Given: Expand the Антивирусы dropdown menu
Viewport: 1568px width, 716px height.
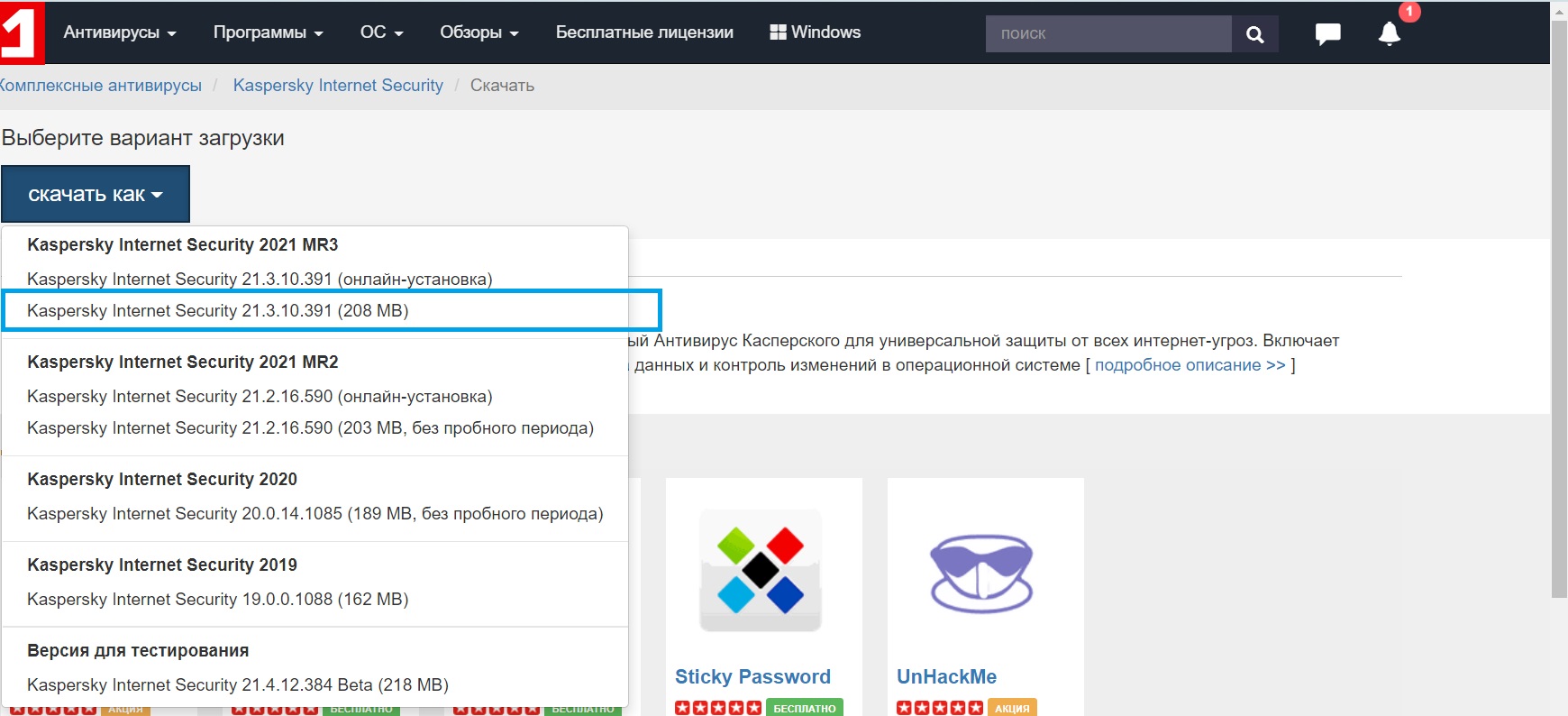Looking at the screenshot, I should pos(120,32).
